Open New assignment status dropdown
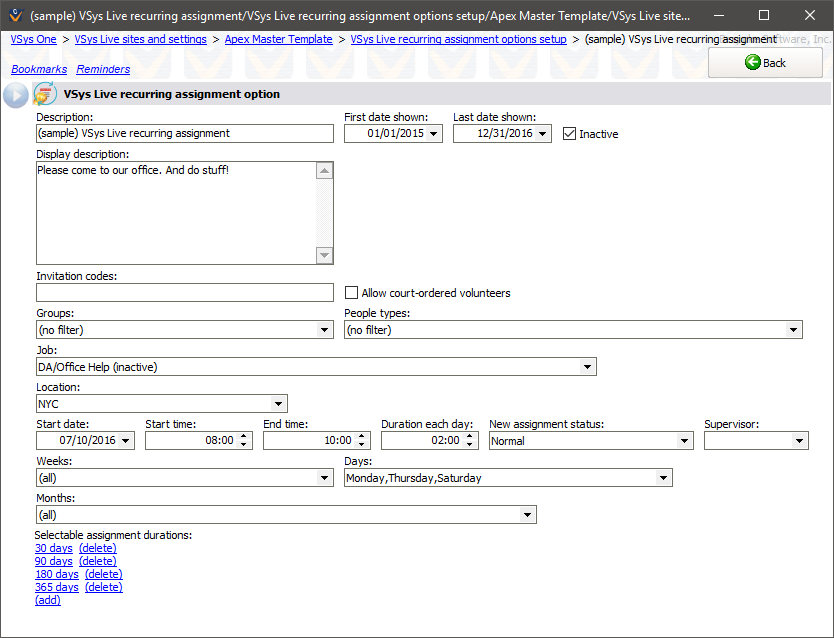Image resolution: width=834 pixels, height=638 pixels. [684, 441]
